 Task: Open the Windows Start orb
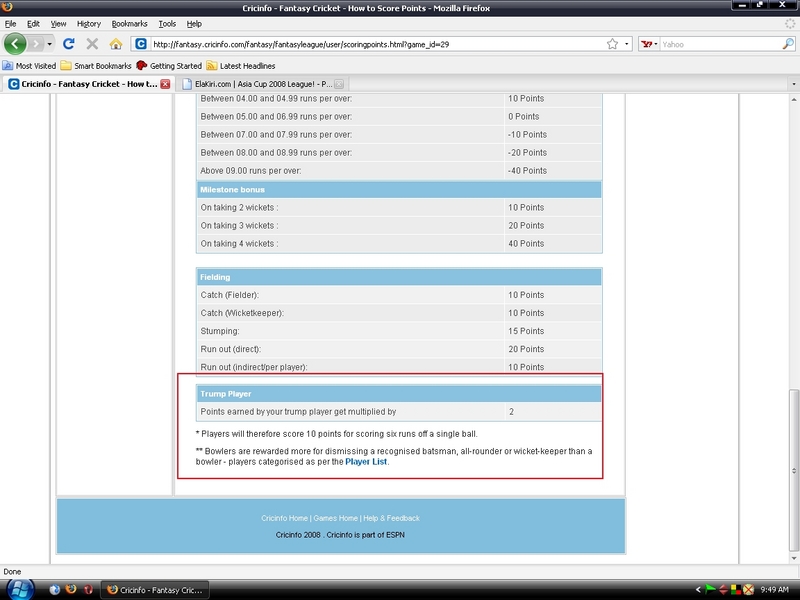[x=20, y=589]
